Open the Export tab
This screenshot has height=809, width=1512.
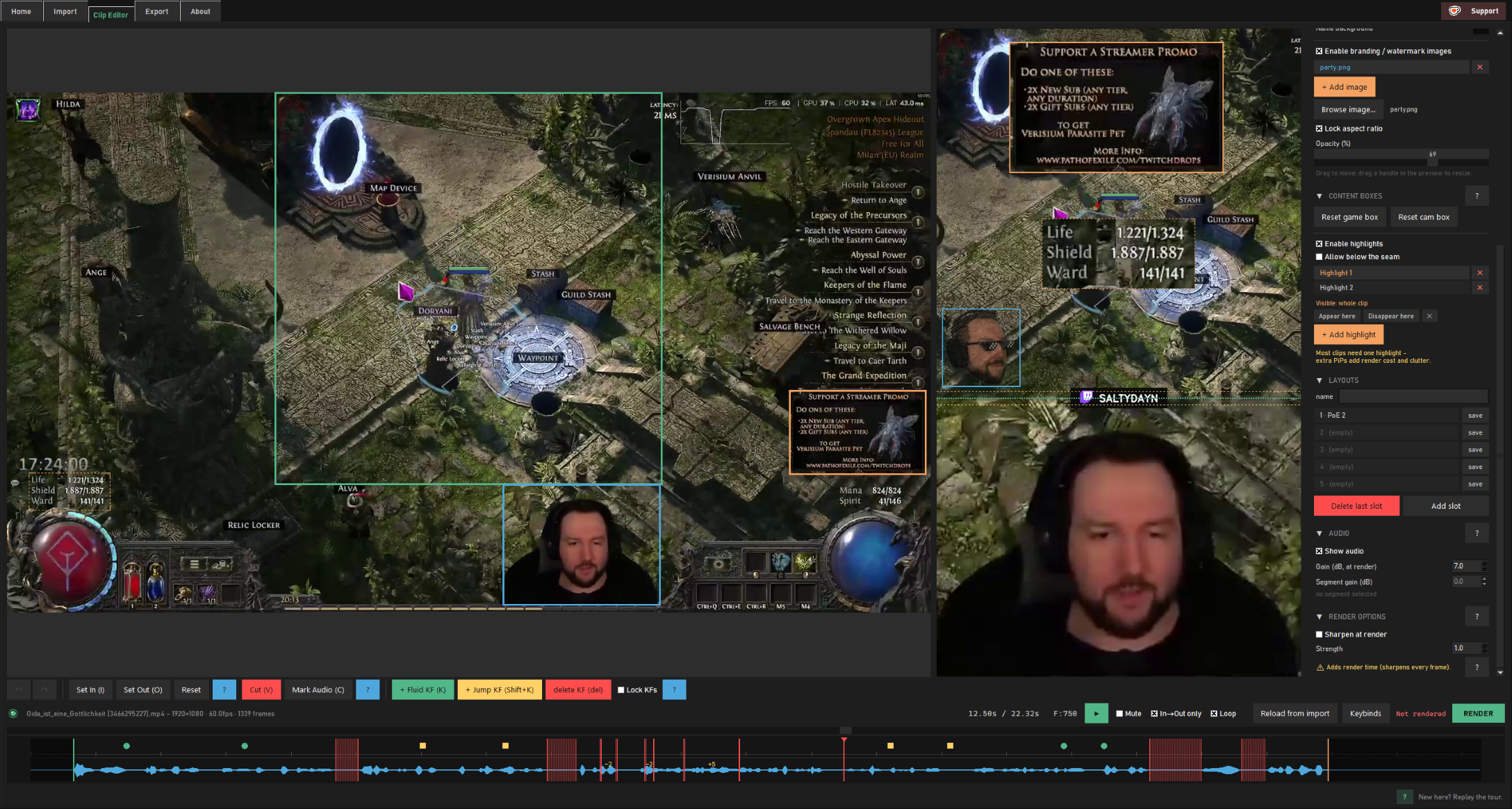156,11
